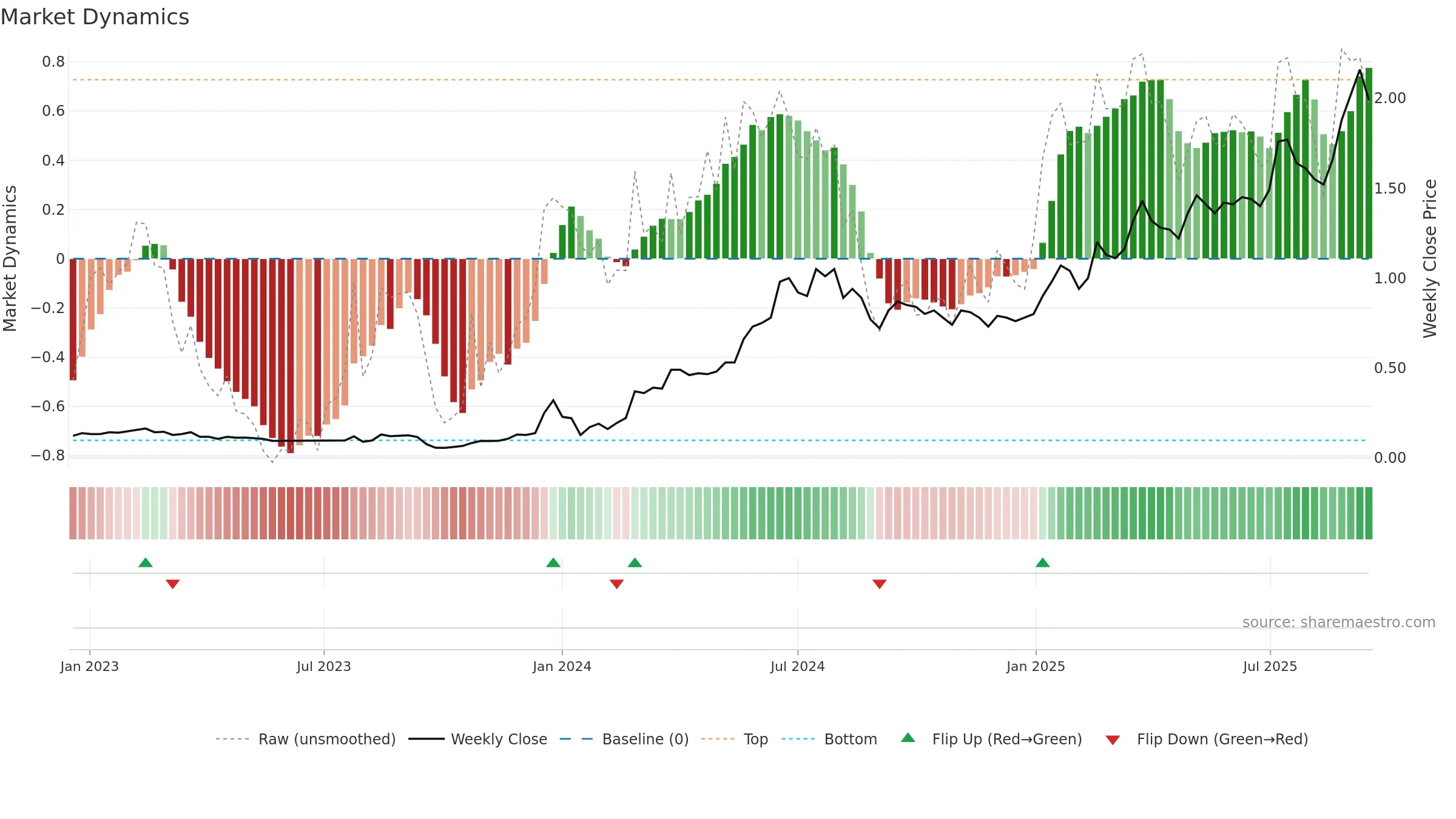Click the 0.6 left axis tick label
The width and height of the screenshot is (1456, 819).
click(x=53, y=111)
